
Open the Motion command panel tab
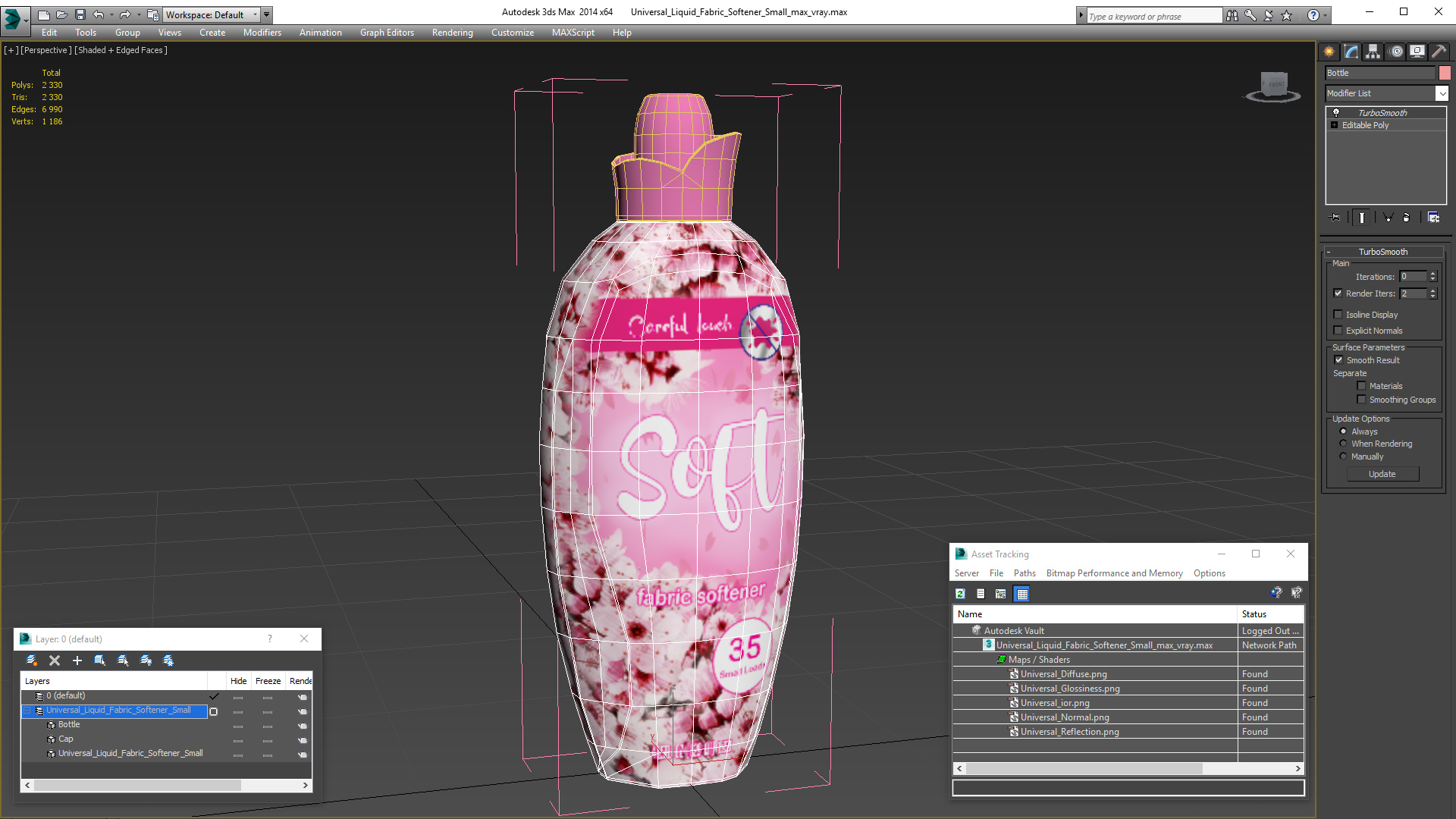pos(1396,52)
